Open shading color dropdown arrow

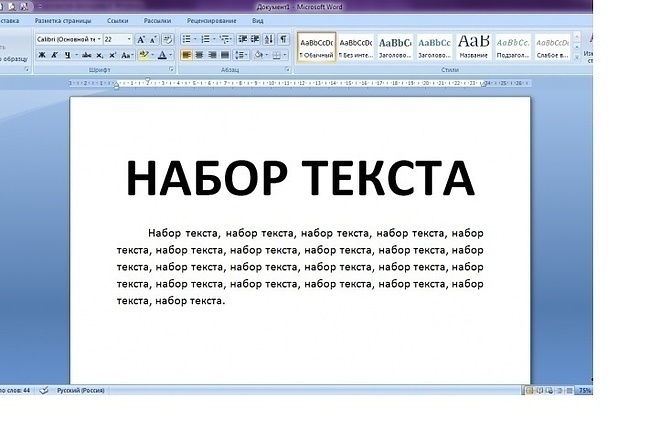pyautogui.click(x=266, y=55)
